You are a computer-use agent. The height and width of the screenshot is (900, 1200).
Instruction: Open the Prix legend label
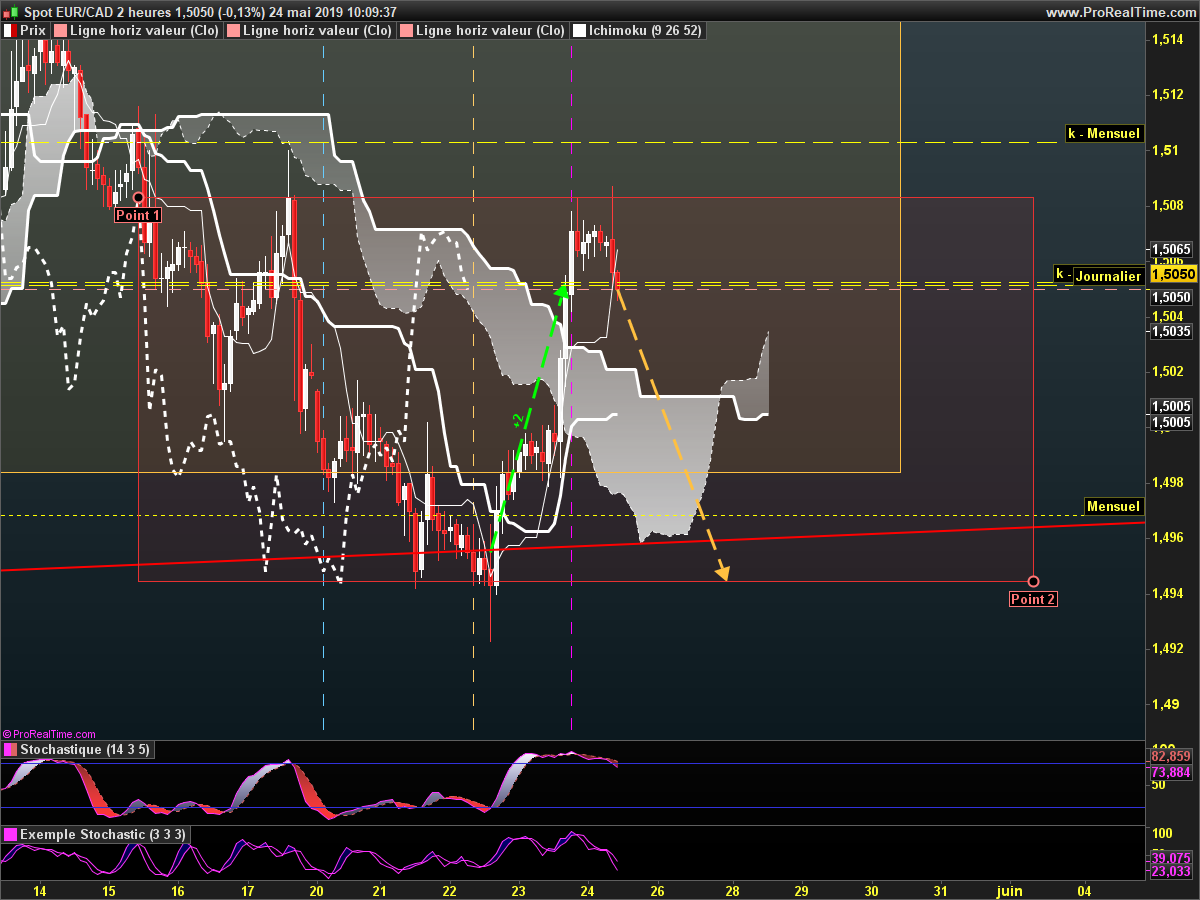(x=33, y=31)
